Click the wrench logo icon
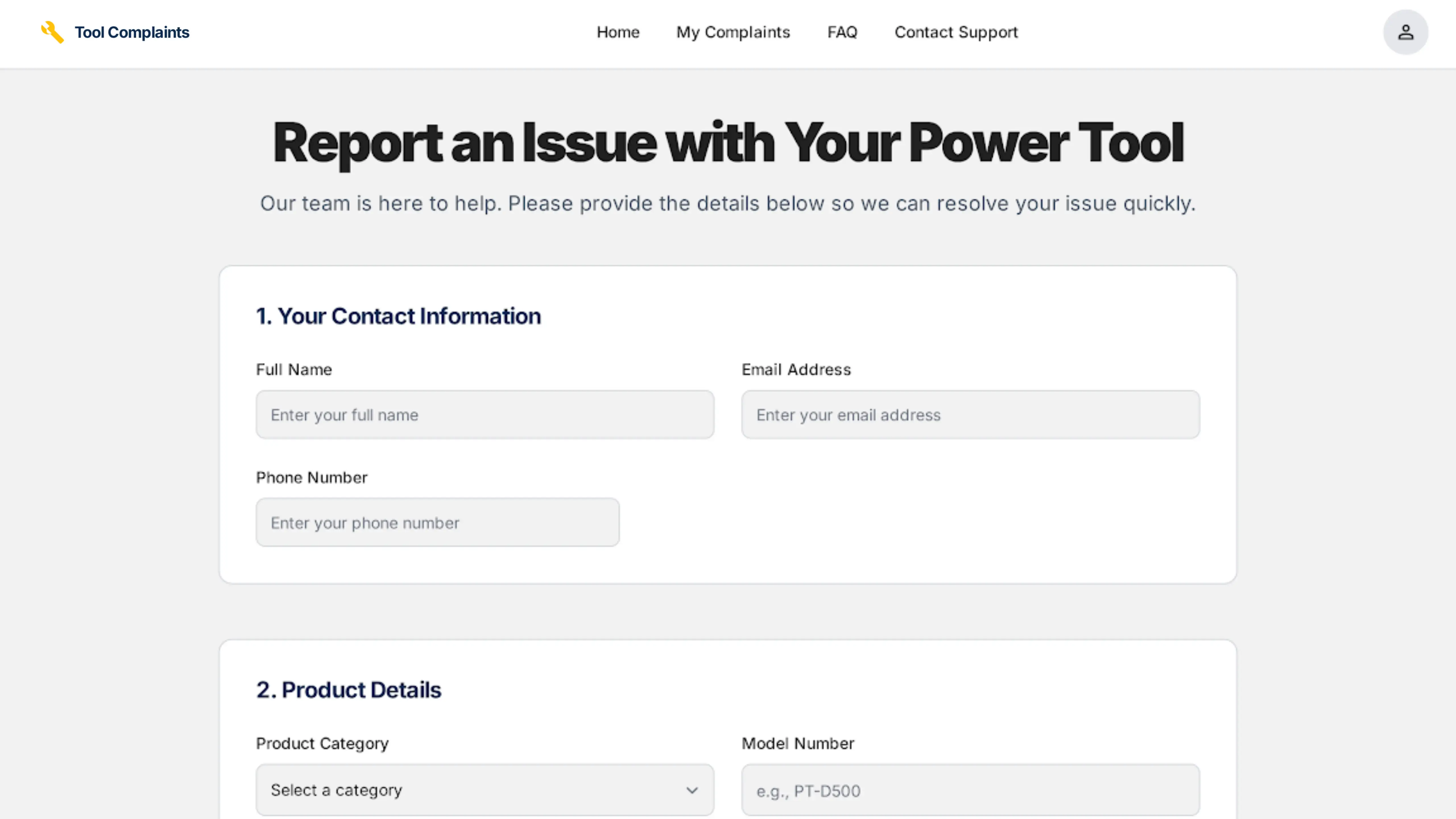1456x819 pixels. tap(52, 32)
